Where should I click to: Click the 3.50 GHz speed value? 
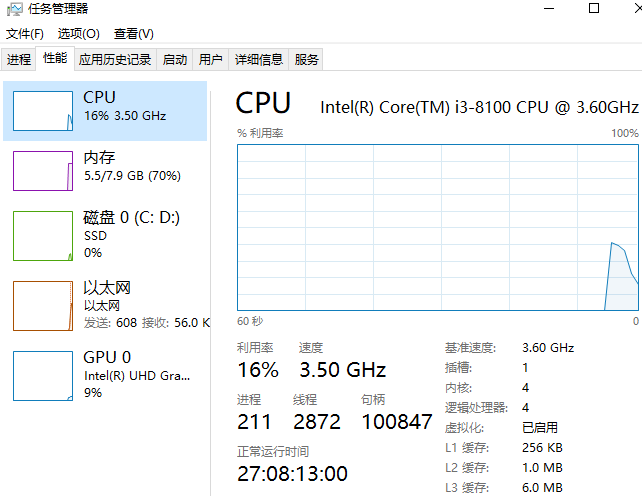click(342, 370)
